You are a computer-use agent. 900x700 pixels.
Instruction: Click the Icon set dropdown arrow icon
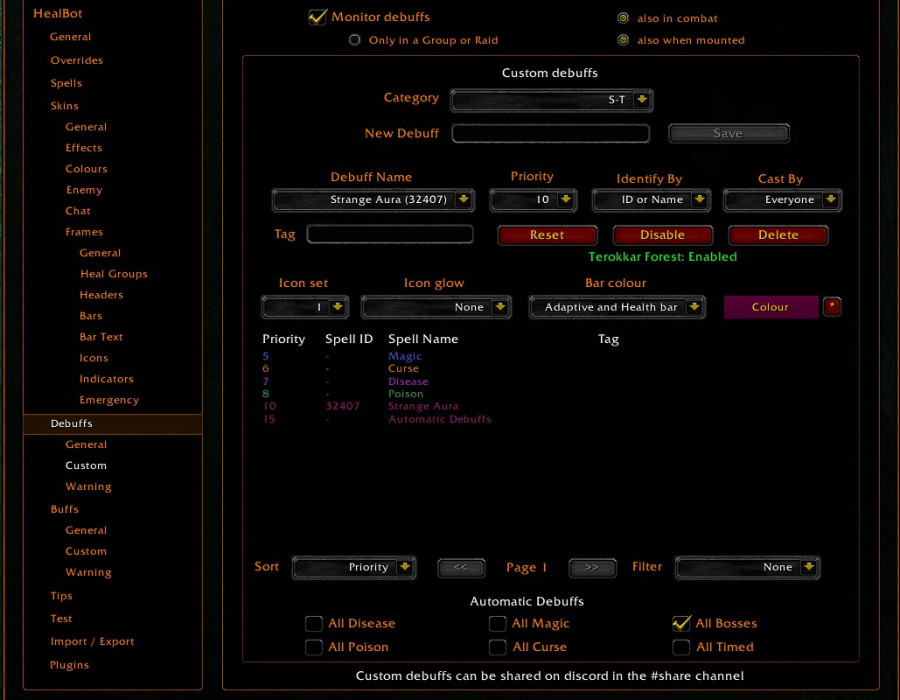(338, 307)
